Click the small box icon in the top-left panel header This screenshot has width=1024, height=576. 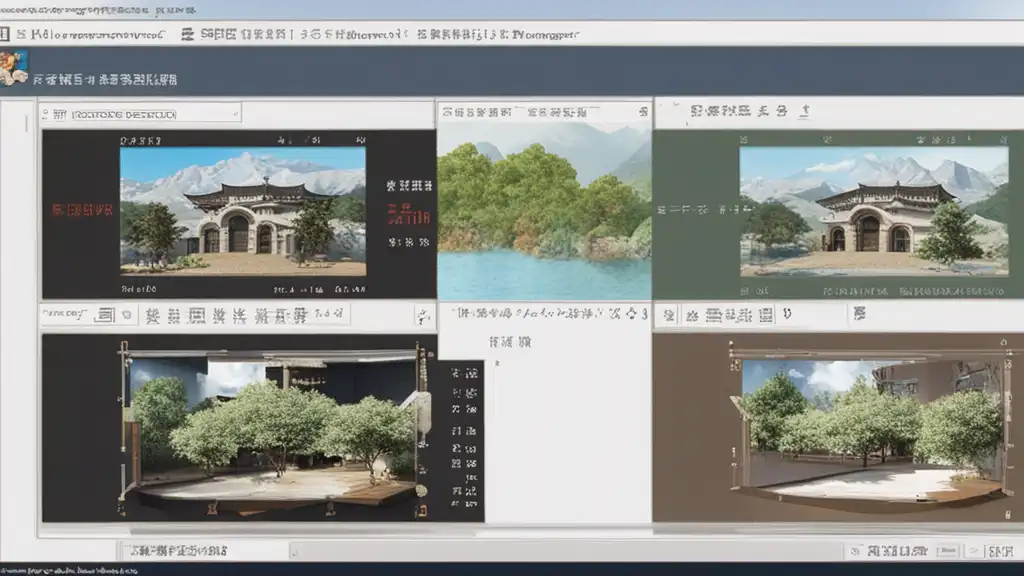click(58, 113)
